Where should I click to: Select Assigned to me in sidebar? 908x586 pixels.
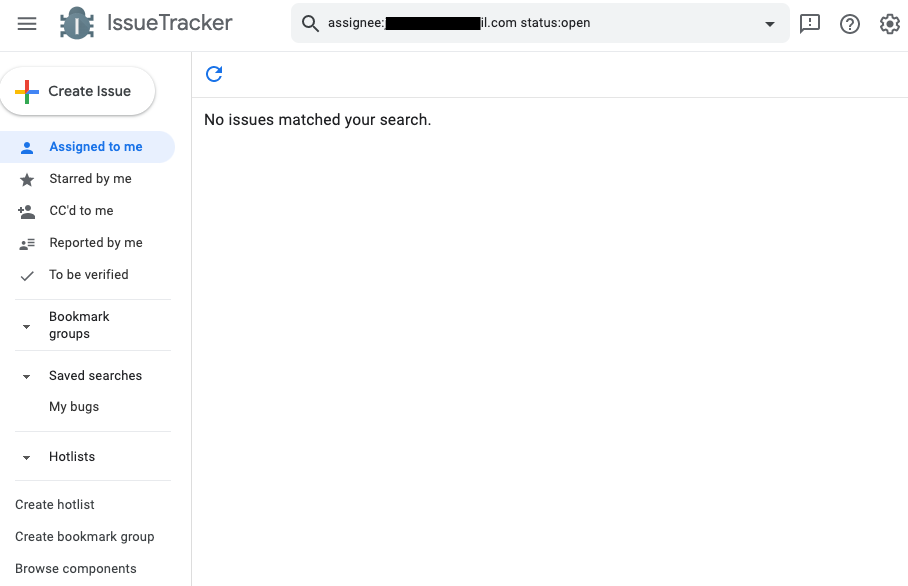pos(95,147)
